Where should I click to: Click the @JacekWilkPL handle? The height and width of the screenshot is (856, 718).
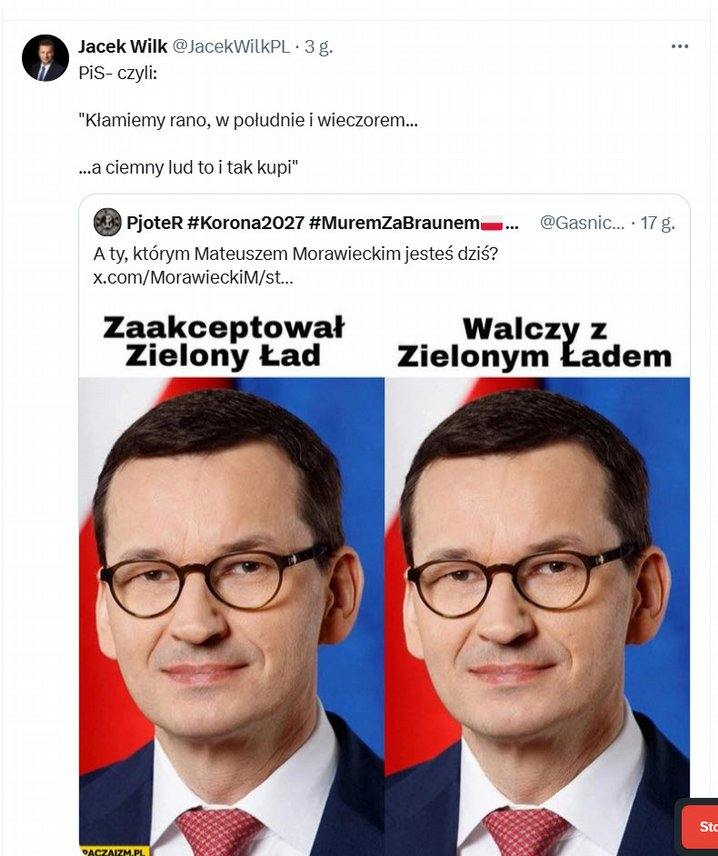231,47
